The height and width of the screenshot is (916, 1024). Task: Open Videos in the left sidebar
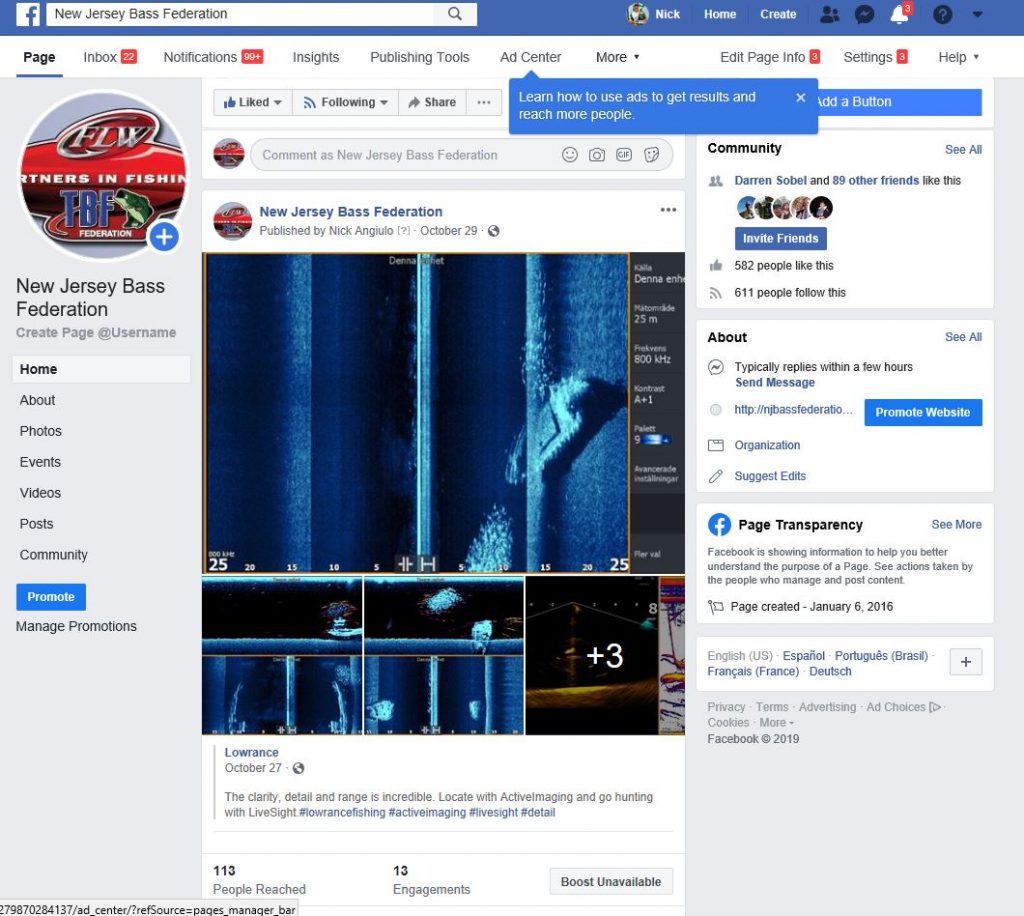(40, 493)
